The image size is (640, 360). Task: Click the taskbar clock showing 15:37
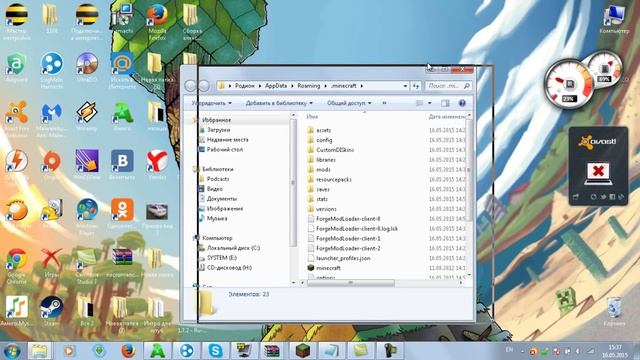[614, 351]
